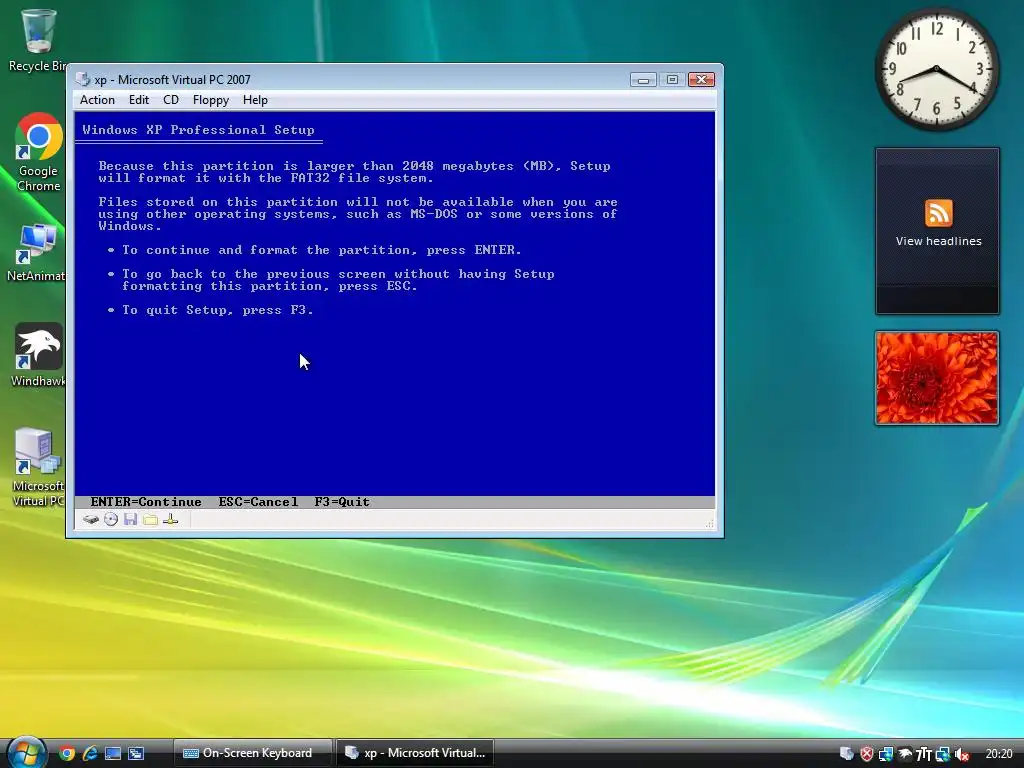The width and height of the screenshot is (1024, 768).
Task: Launch Chrome from Quick Launch bar
Action: (x=67, y=754)
